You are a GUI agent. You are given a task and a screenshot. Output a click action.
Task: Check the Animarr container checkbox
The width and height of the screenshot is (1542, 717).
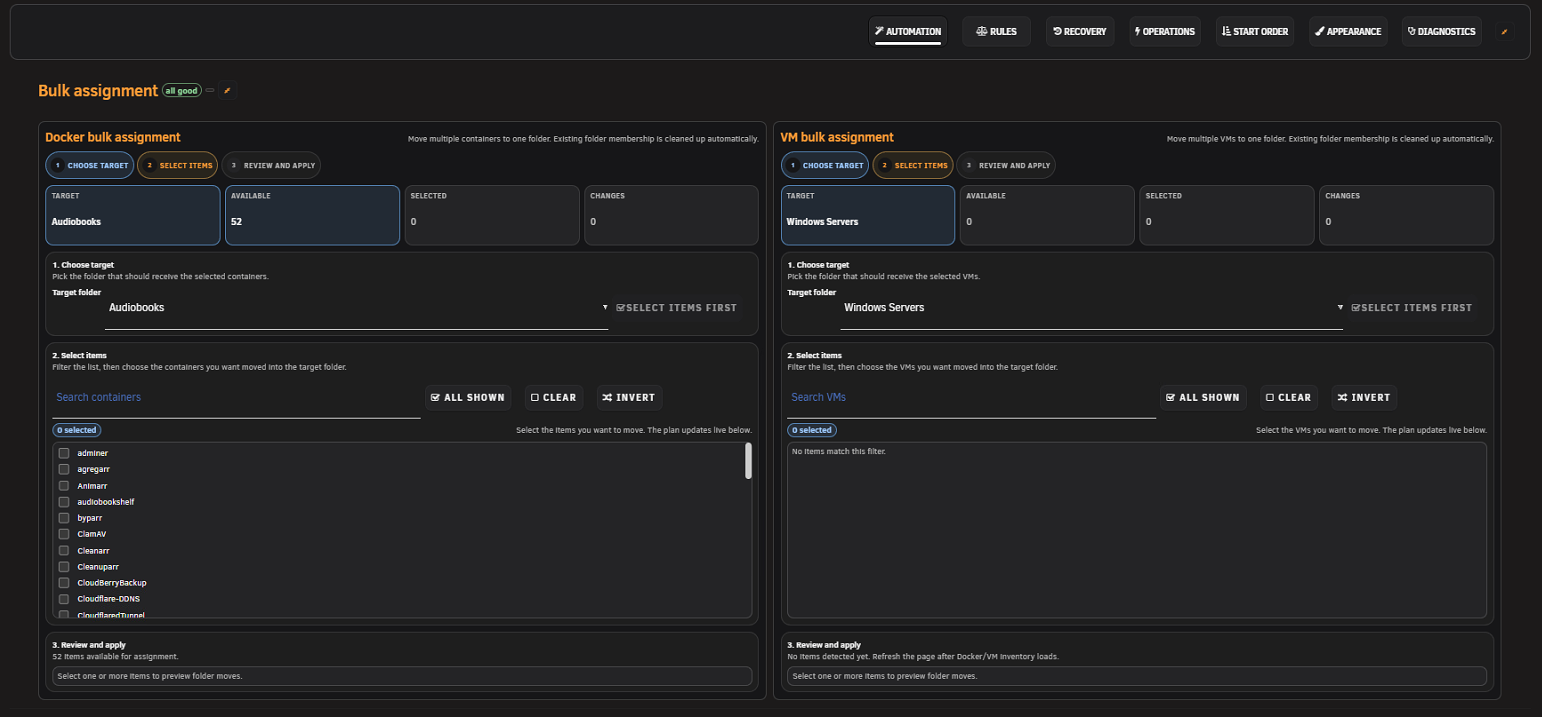[x=64, y=486]
